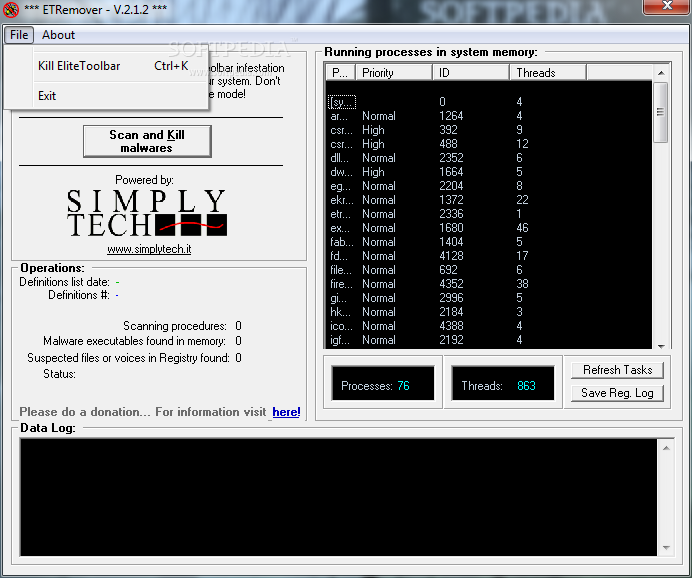
Task: Click the ETRemover app icon in title bar
Action: click(11, 10)
